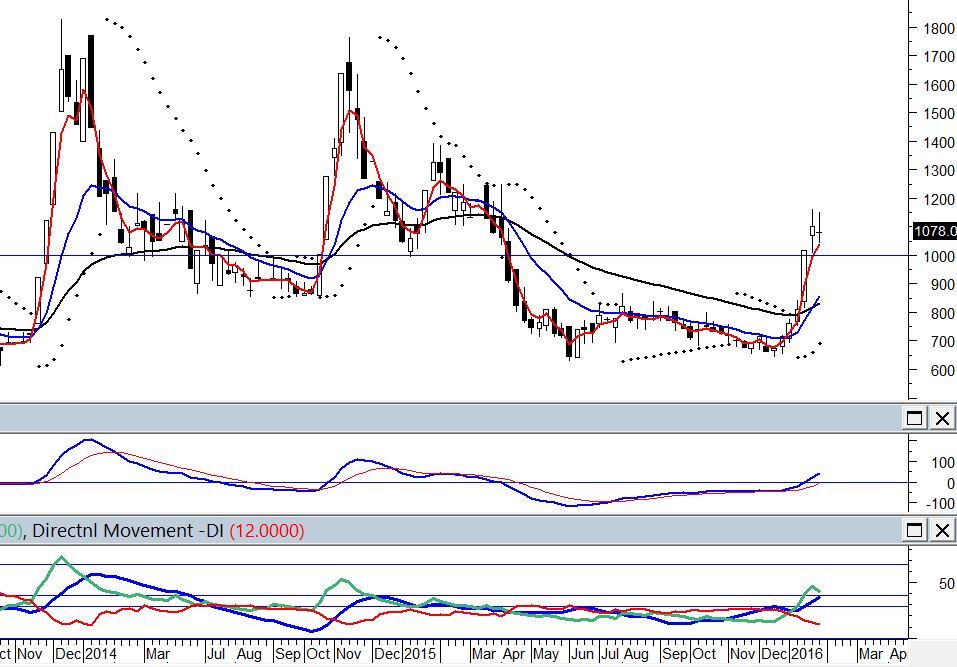Select the 900 price scale label
The height and width of the screenshot is (667, 957).
(943, 284)
